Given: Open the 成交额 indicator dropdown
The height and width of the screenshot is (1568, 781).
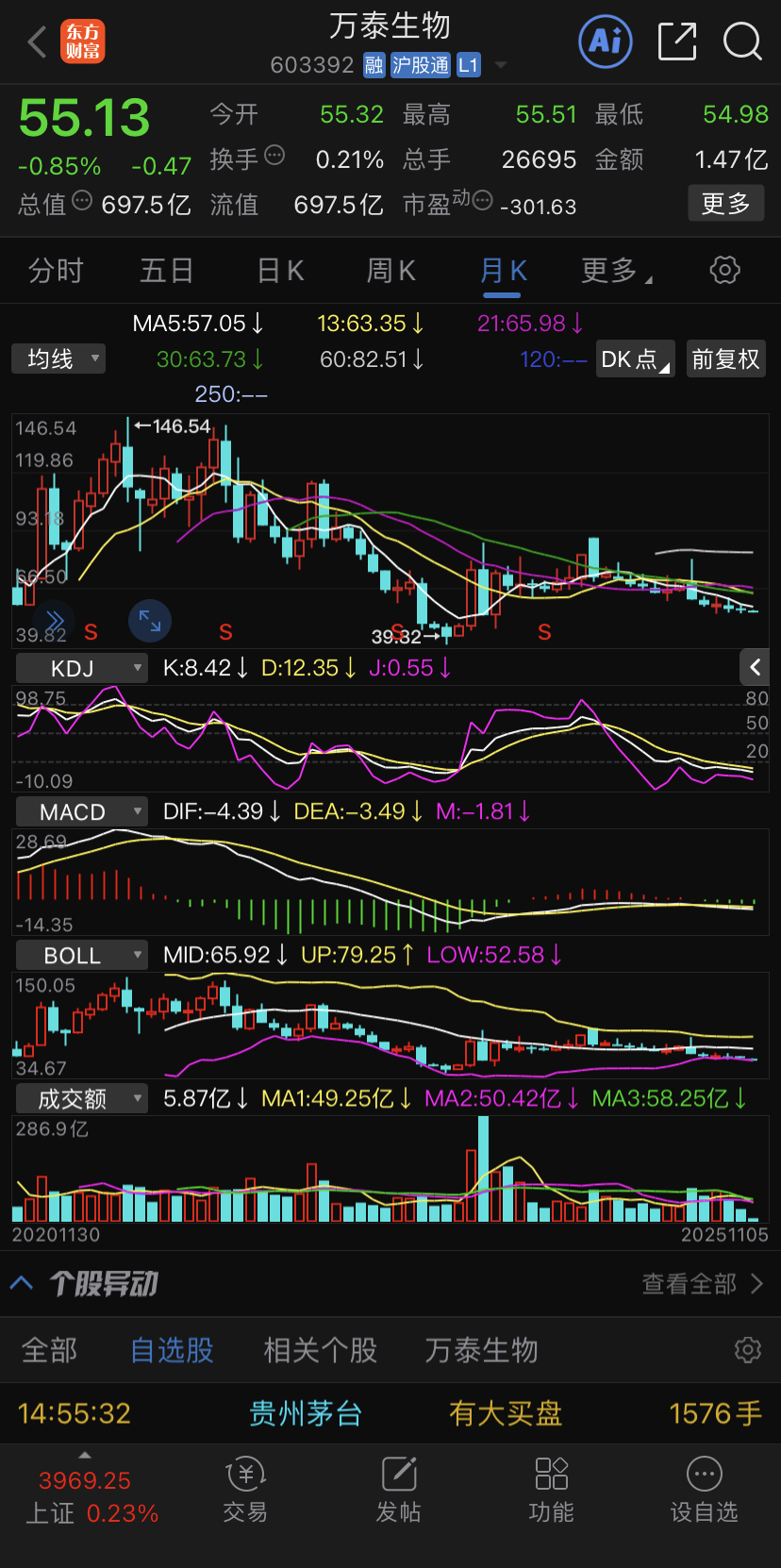Looking at the screenshot, I should coord(82,1098).
